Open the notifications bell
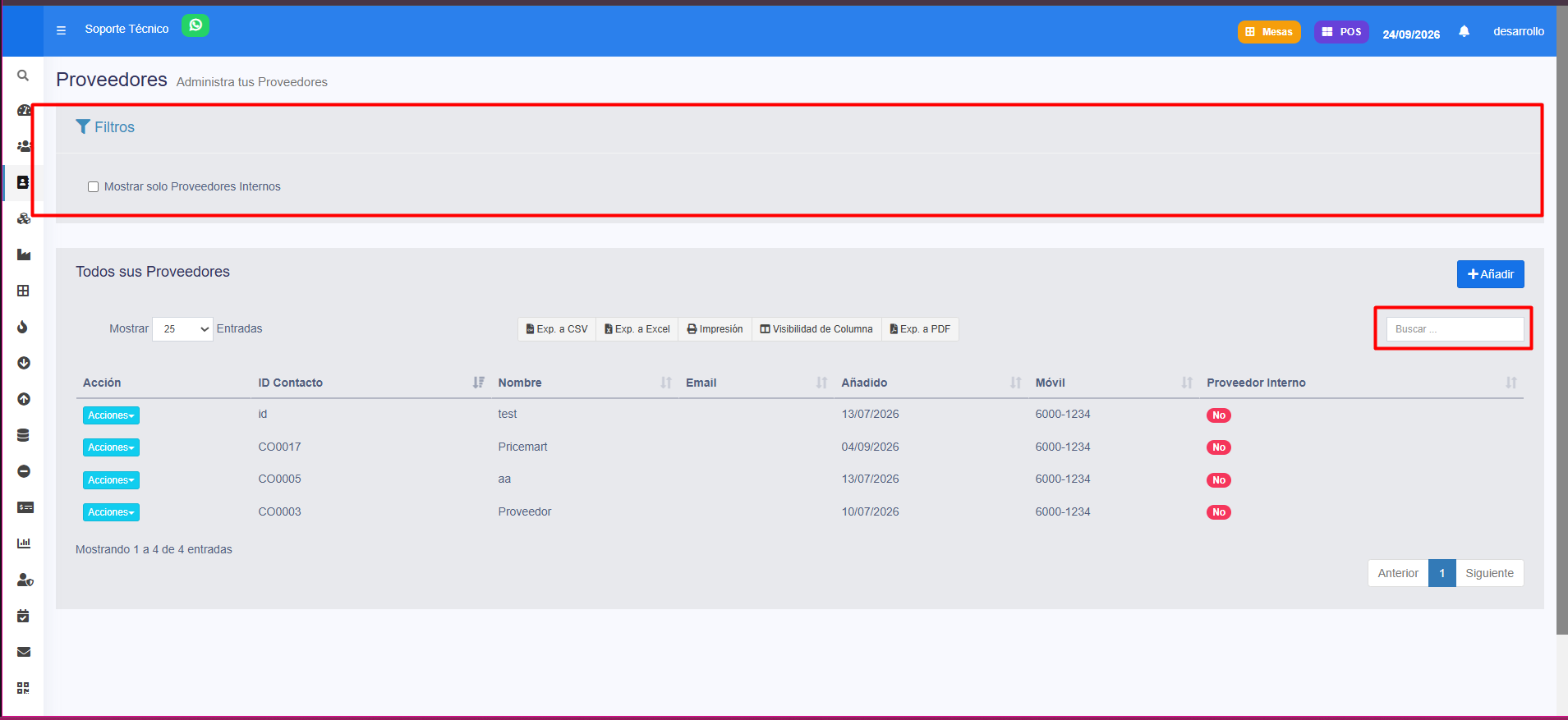Screen dimensions: 1568x720 (1464, 31)
